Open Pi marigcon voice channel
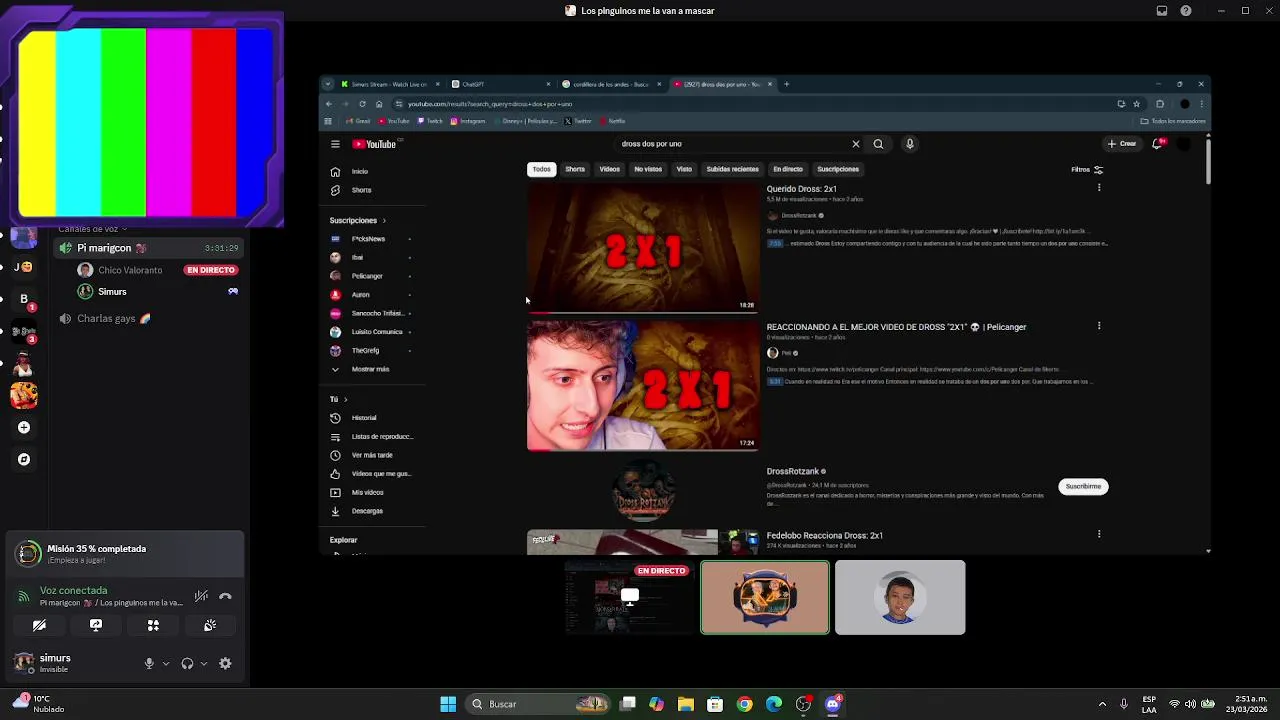This screenshot has height=720, width=1280. (147, 248)
